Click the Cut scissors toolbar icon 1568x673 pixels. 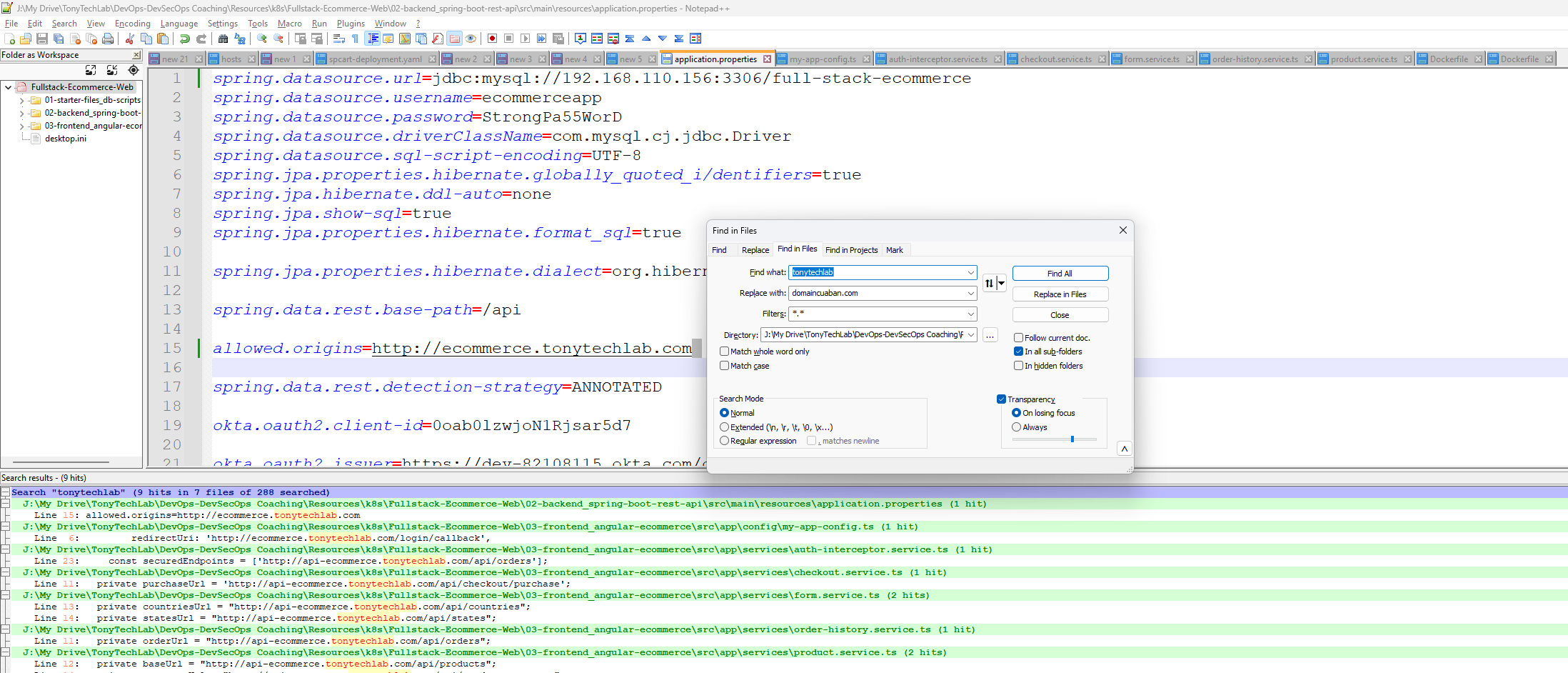click(x=130, y=39)
